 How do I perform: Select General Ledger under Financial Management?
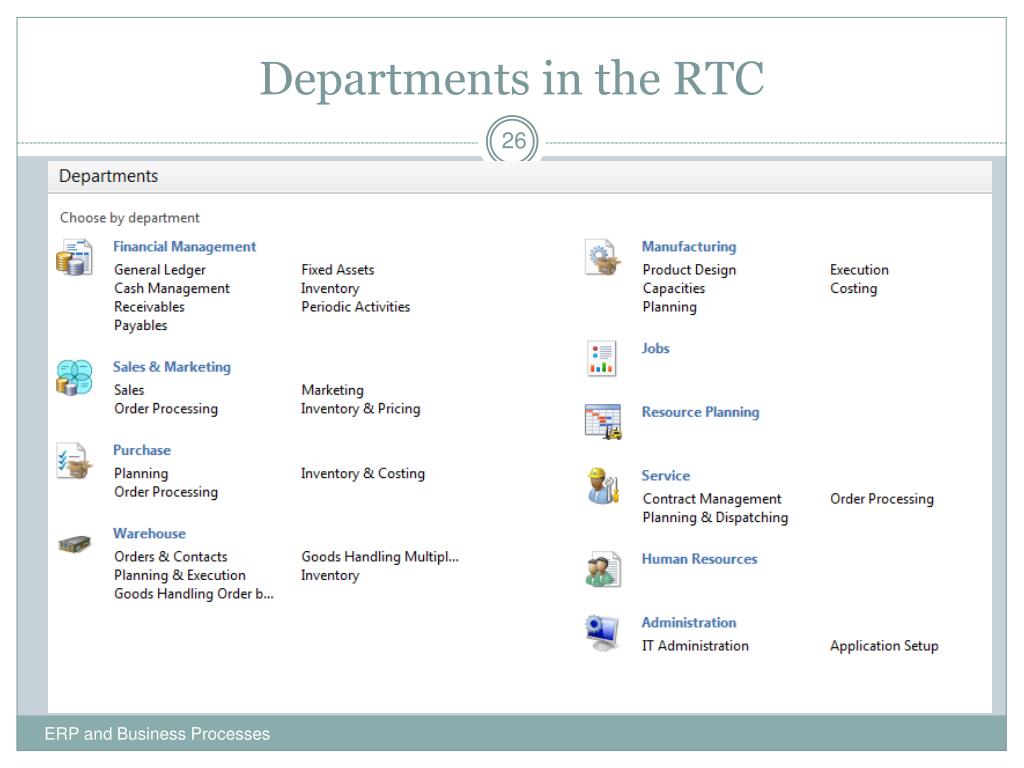[160, 270]
